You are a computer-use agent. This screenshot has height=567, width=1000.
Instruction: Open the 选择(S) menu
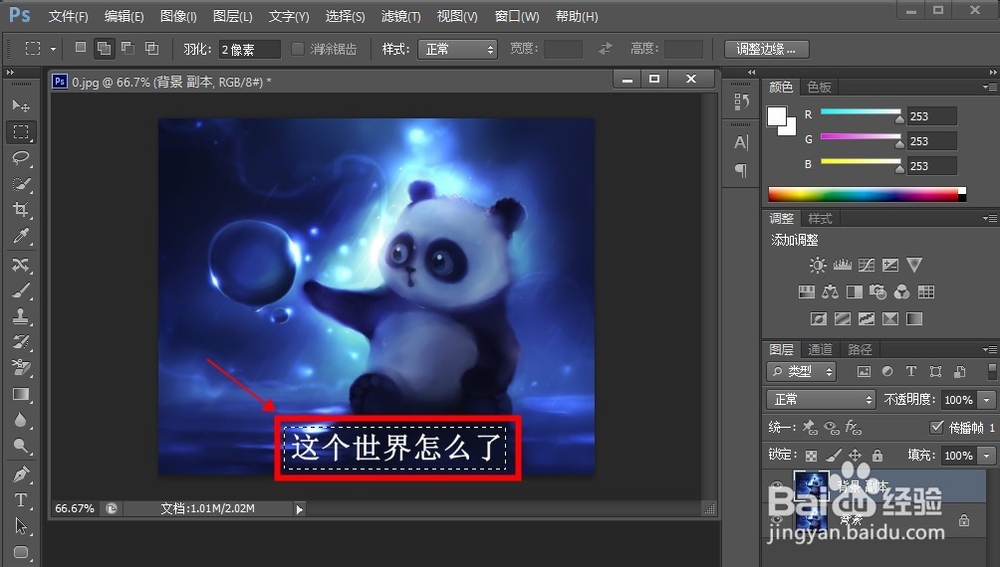(x=345, y=17)
